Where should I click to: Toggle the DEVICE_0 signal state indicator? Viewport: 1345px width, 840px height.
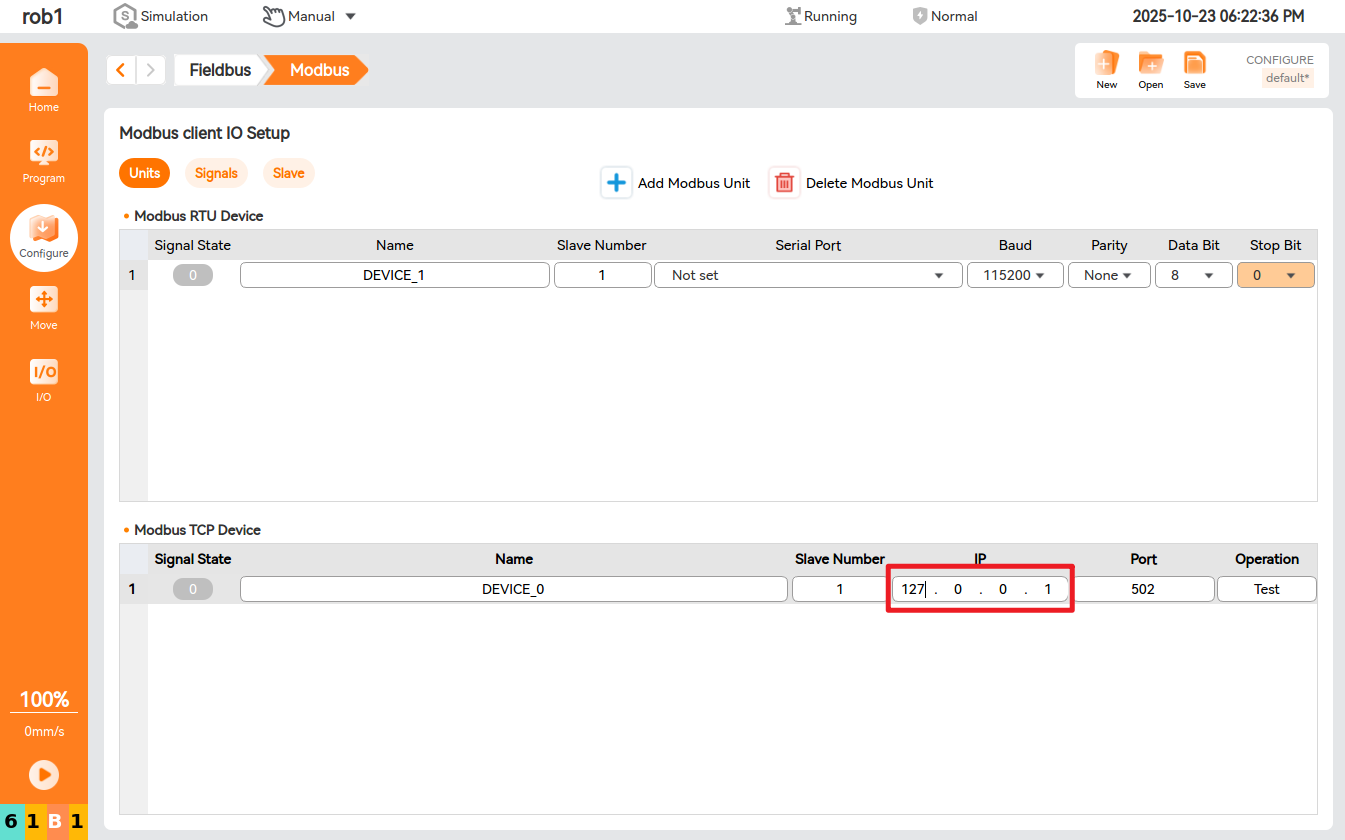(192, 589)
